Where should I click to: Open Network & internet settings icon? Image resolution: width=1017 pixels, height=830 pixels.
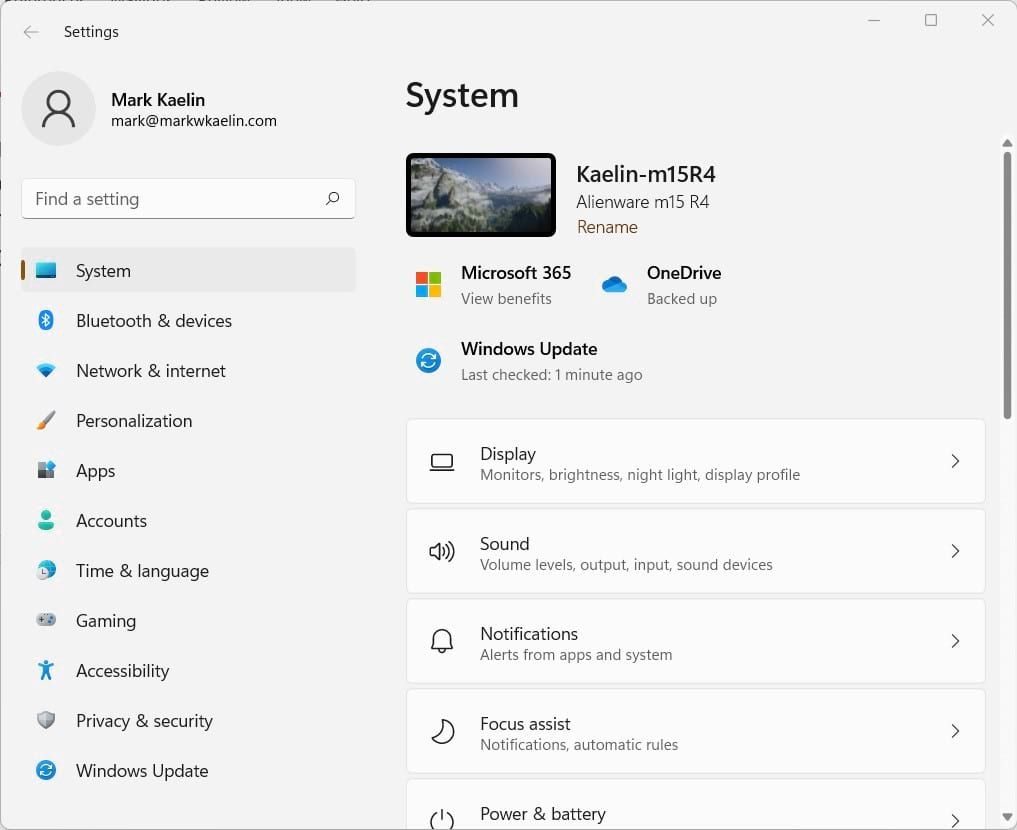[47, 371]
